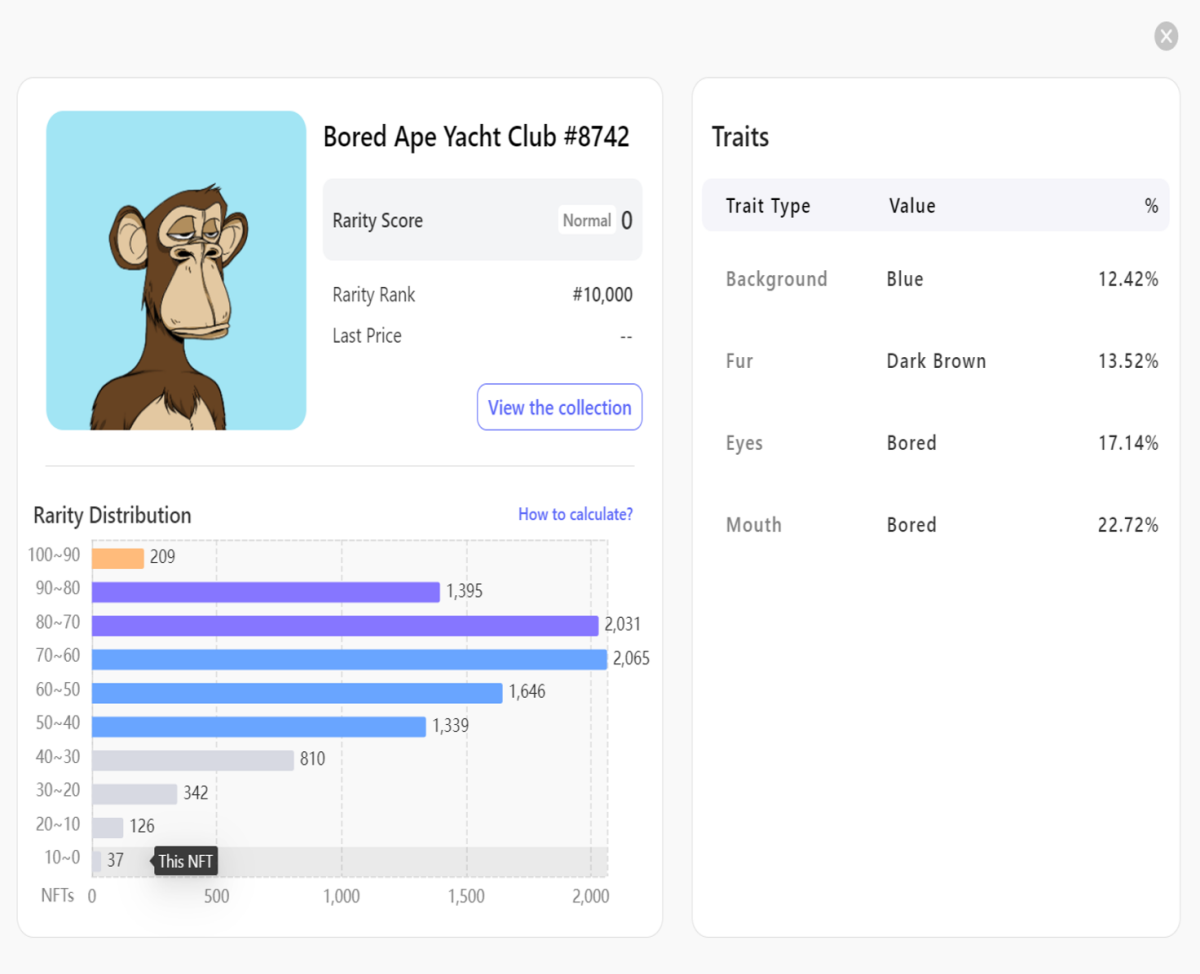
Task: Click the Trait Type column header
Action: click(768, 206)
